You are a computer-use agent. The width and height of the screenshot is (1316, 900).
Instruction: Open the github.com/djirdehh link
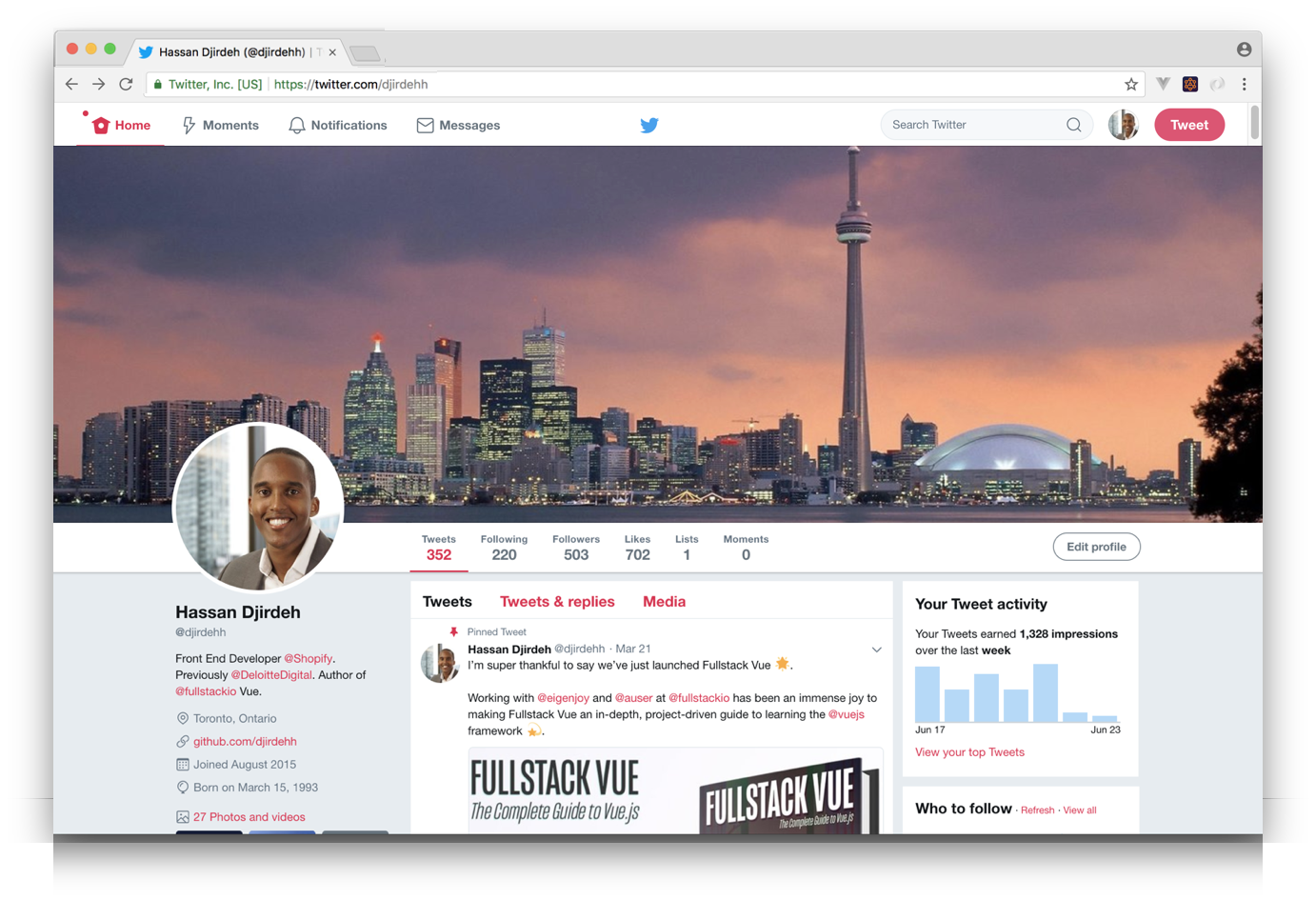coord(245,741)
